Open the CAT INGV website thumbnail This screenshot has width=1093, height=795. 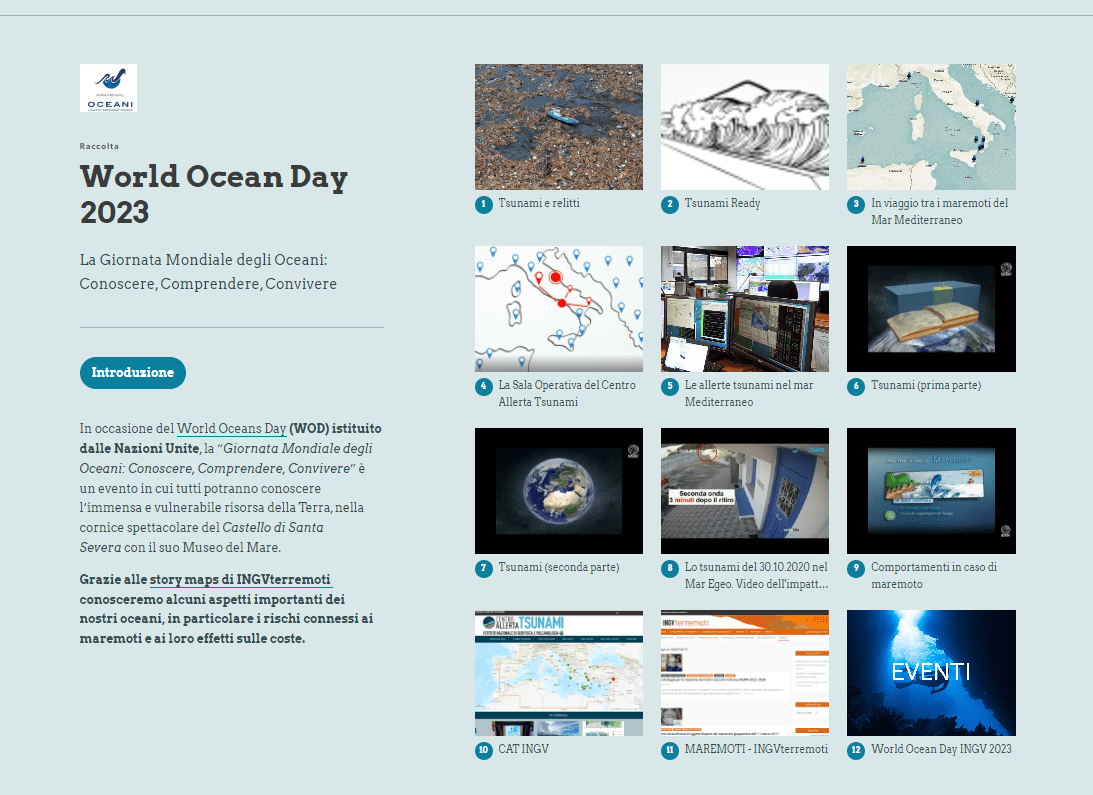click(x=558, y=673)
